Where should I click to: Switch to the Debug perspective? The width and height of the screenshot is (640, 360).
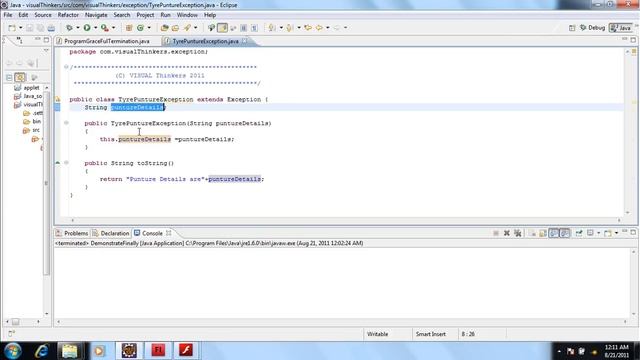pos(592,28)
